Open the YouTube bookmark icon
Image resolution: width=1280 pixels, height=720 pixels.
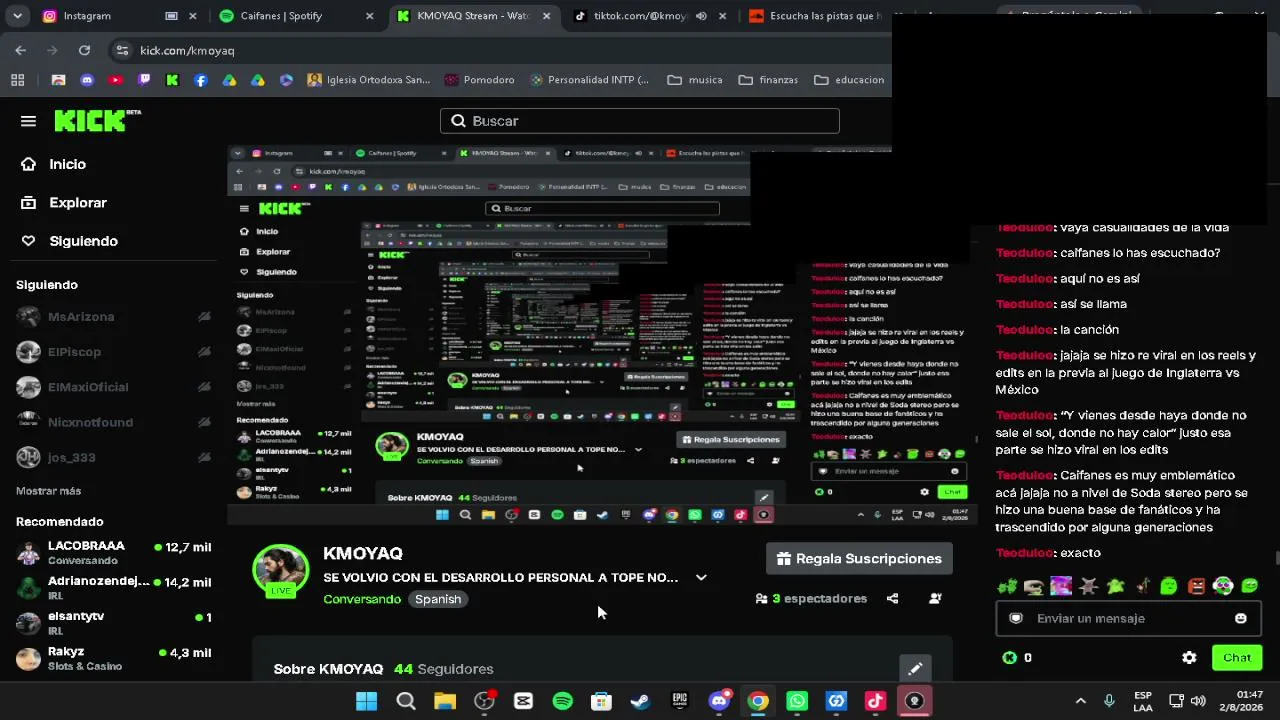point(116,80)
